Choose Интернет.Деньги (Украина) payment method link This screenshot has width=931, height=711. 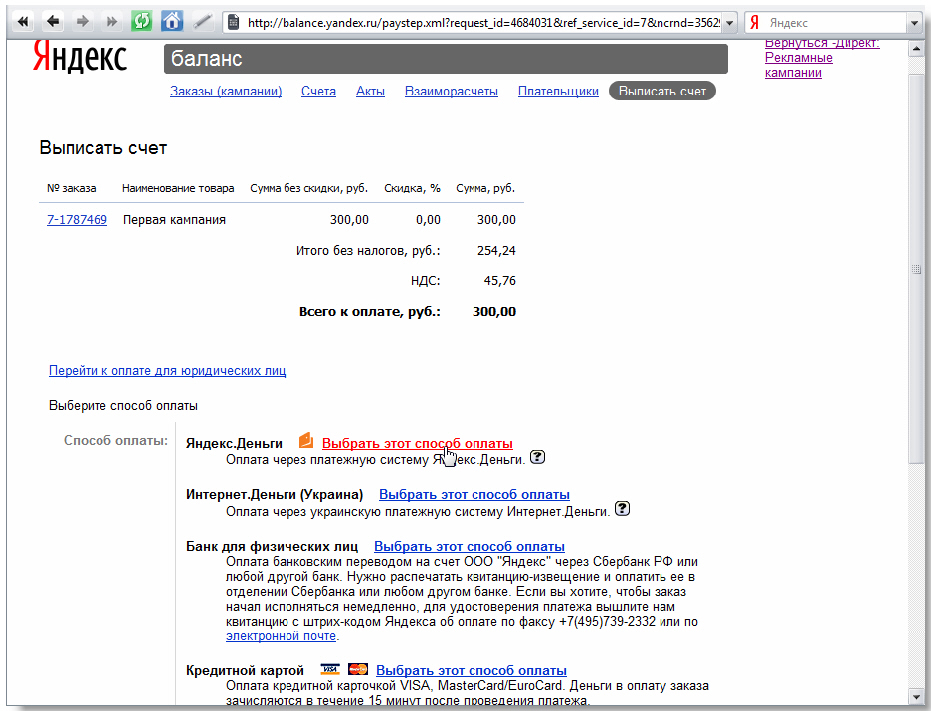[x=474, y=494]
